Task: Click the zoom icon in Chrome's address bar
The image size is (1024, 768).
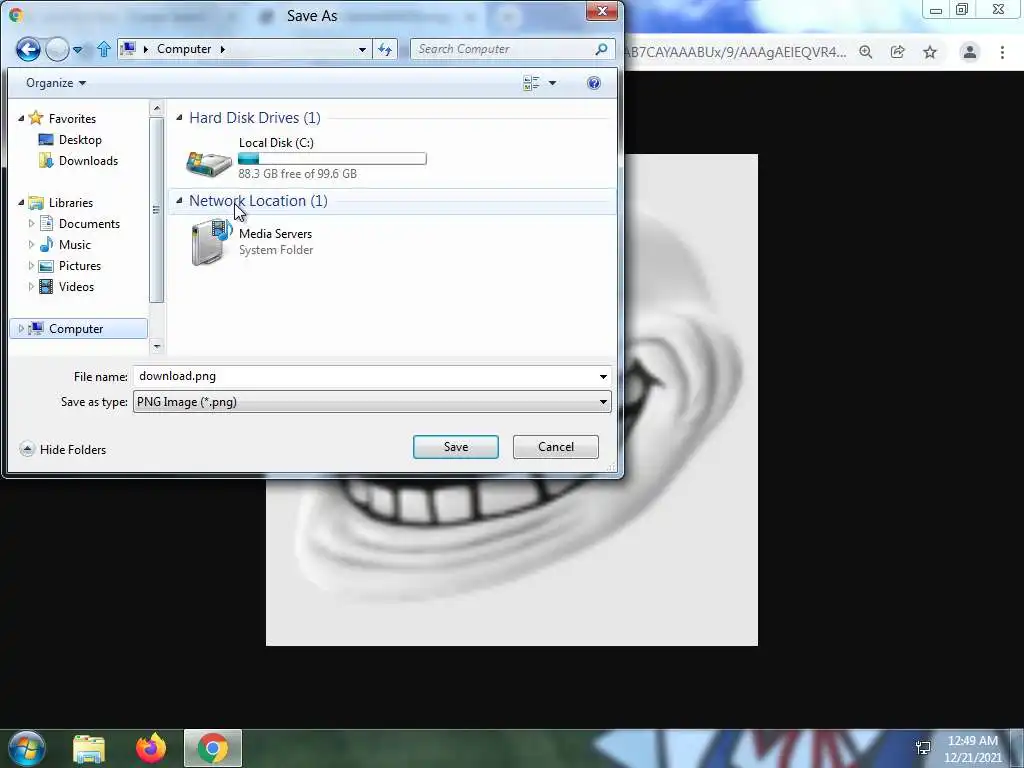Action: (866, 52)
